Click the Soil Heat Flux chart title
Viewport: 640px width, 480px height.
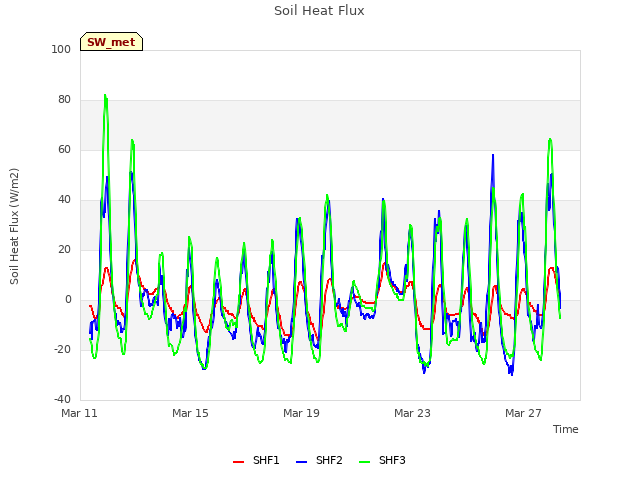pyautogui.click(x=319, y=11)
